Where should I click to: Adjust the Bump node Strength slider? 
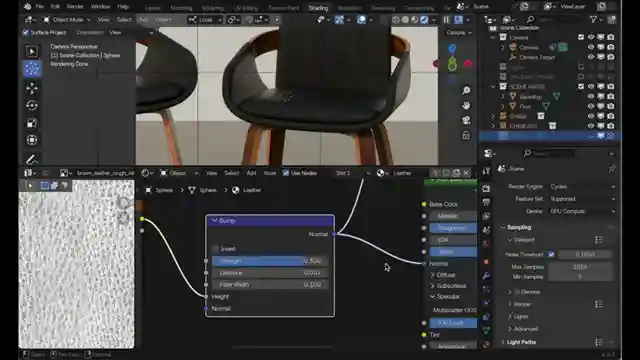point(270,261)
